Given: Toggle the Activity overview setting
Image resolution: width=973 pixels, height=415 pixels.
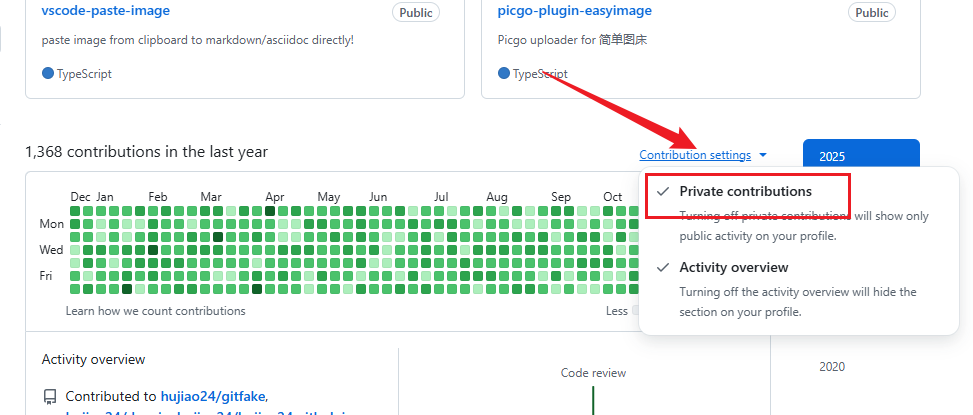Looking at the screenshot, I should click(733, 268).
